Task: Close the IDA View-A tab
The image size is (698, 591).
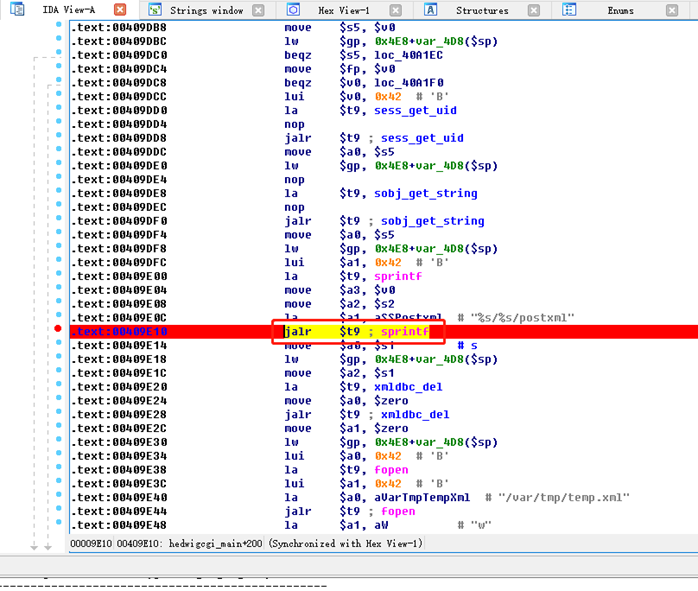Action: [x=120, y=10]
